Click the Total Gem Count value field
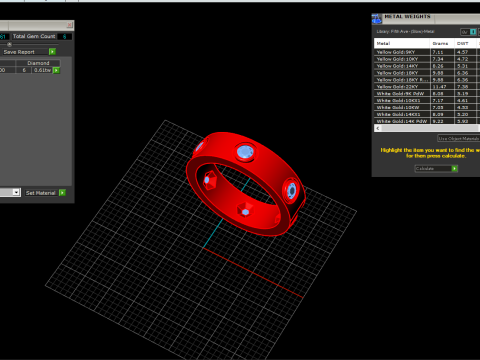The height and width of the screenshot is (360, 480). click(64, 36)
